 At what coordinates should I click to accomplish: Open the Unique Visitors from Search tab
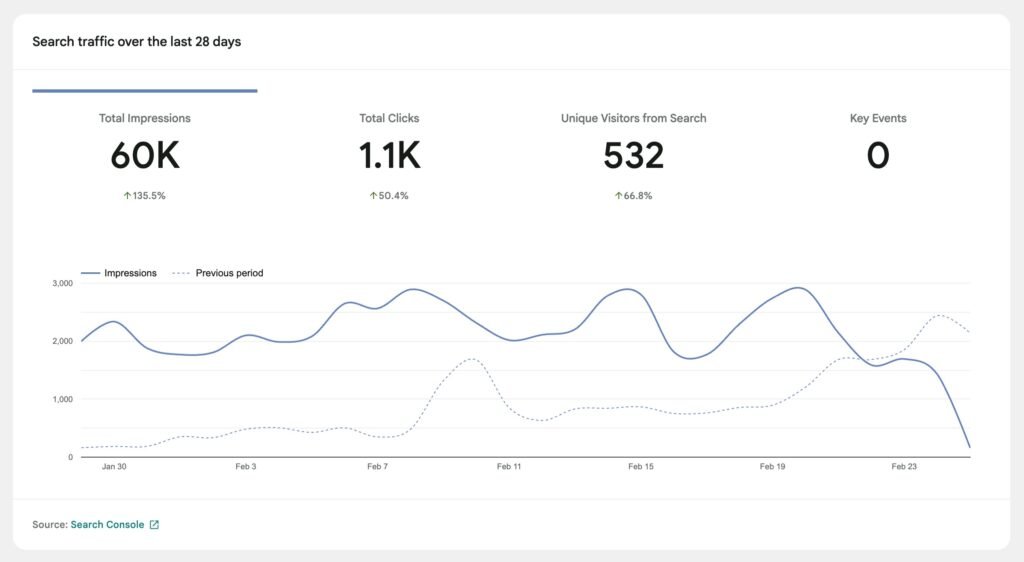(633, 118)
